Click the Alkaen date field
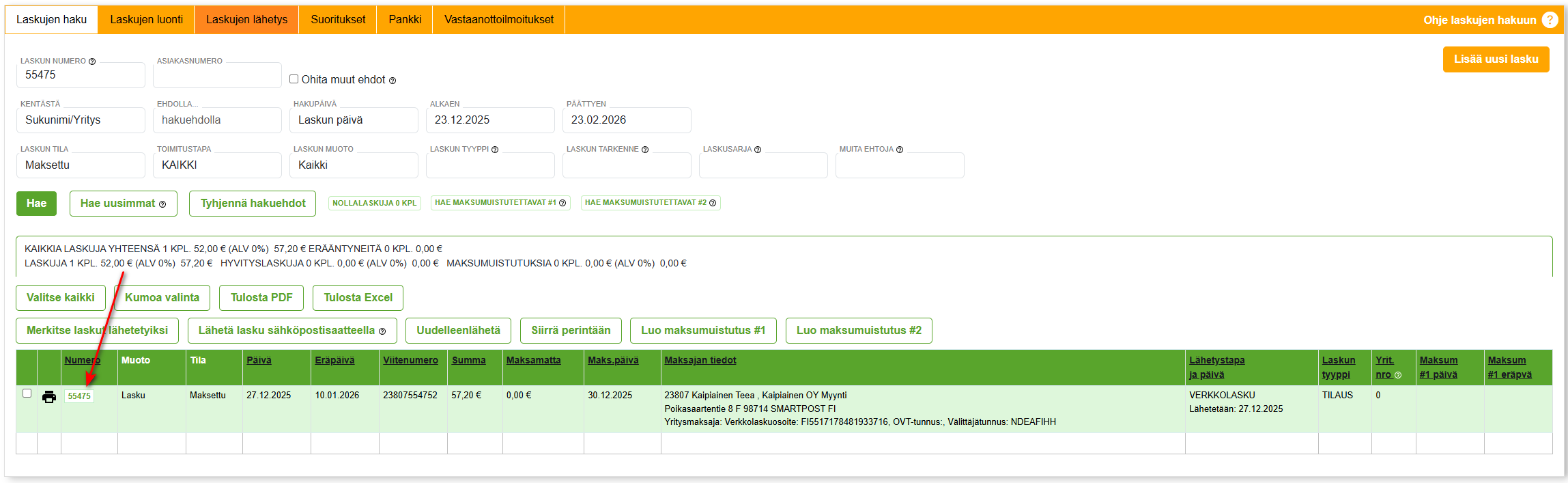This screenshot has height=483, width=1568. 490,120
